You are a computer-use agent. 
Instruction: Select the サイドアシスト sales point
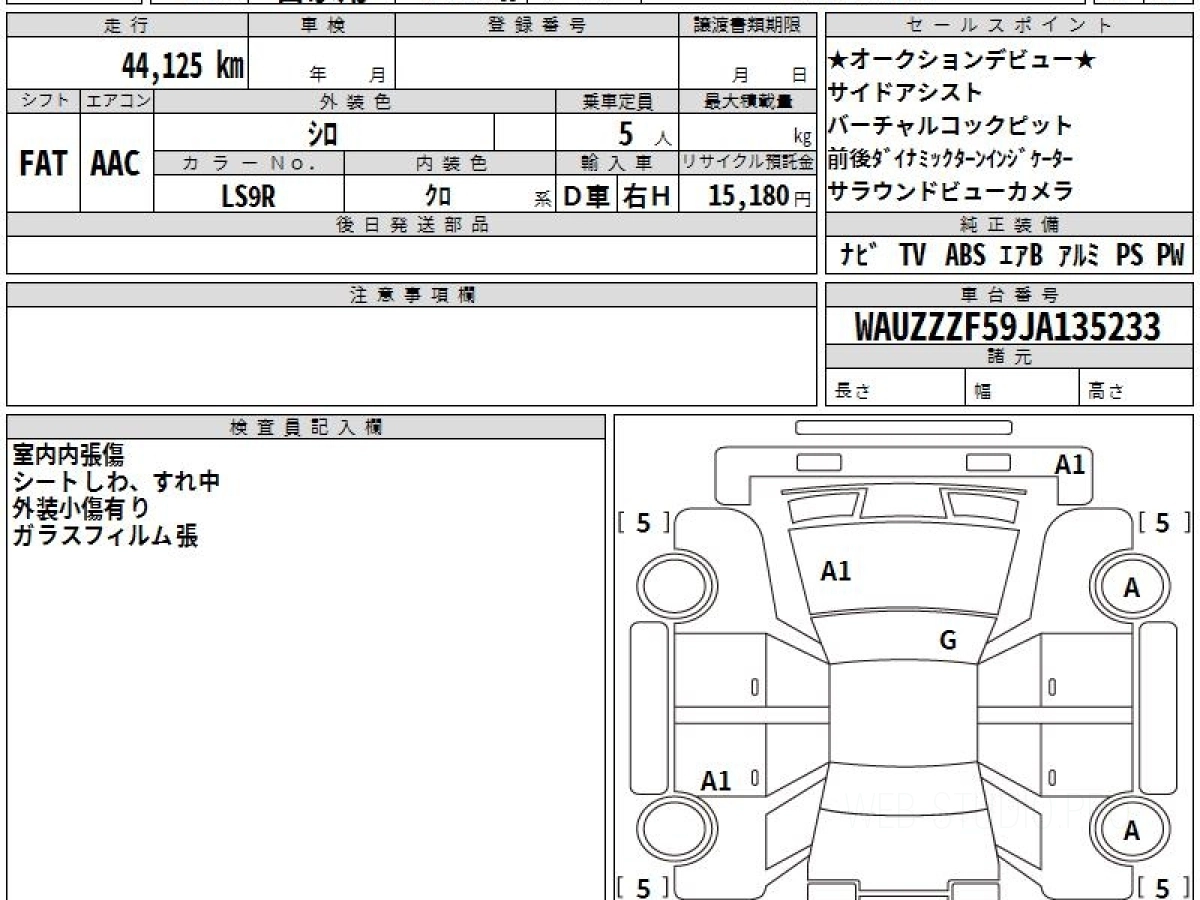point(905,93)
